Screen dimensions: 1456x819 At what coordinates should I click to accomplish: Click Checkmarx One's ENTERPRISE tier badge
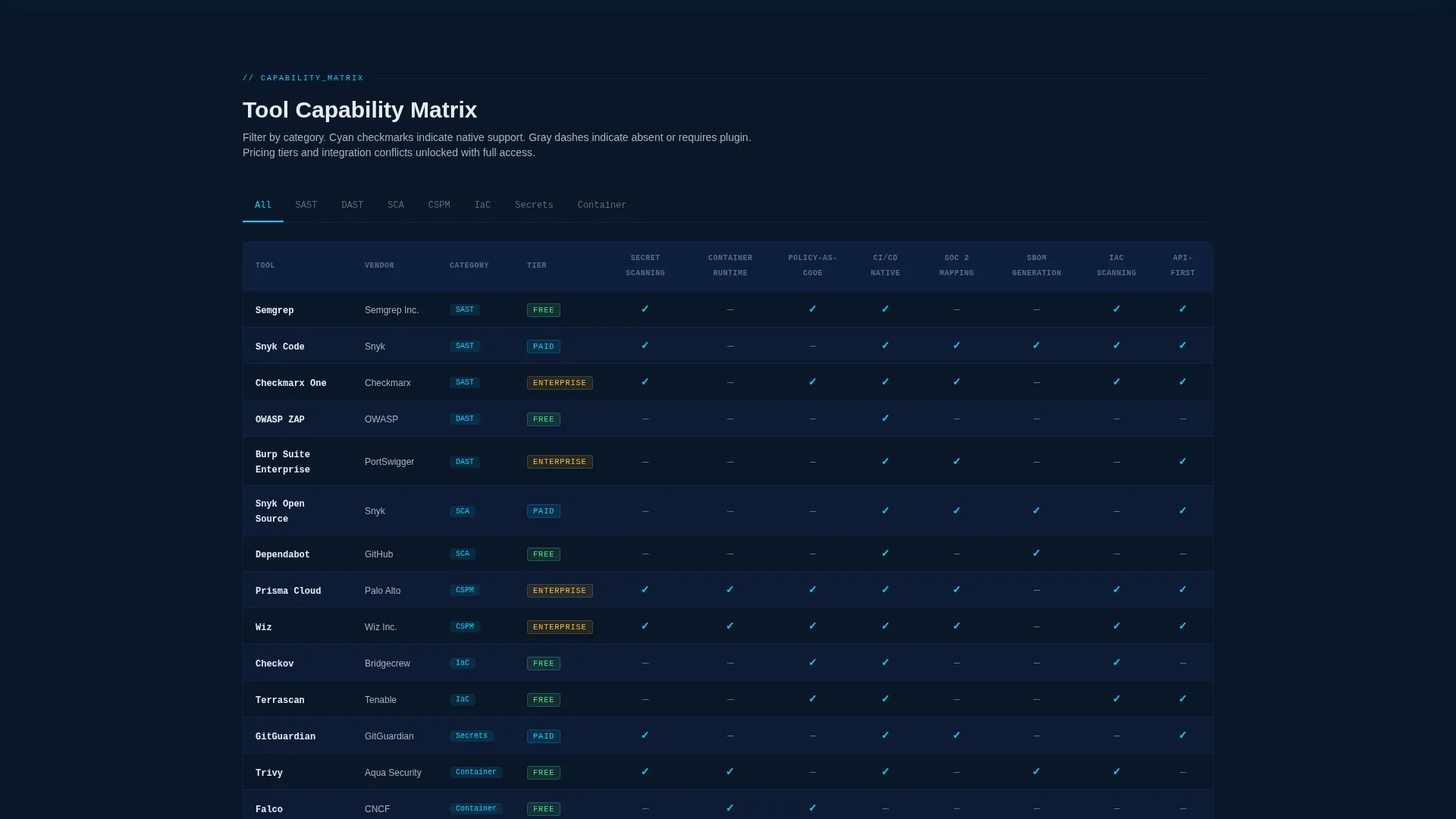[560, 383]
